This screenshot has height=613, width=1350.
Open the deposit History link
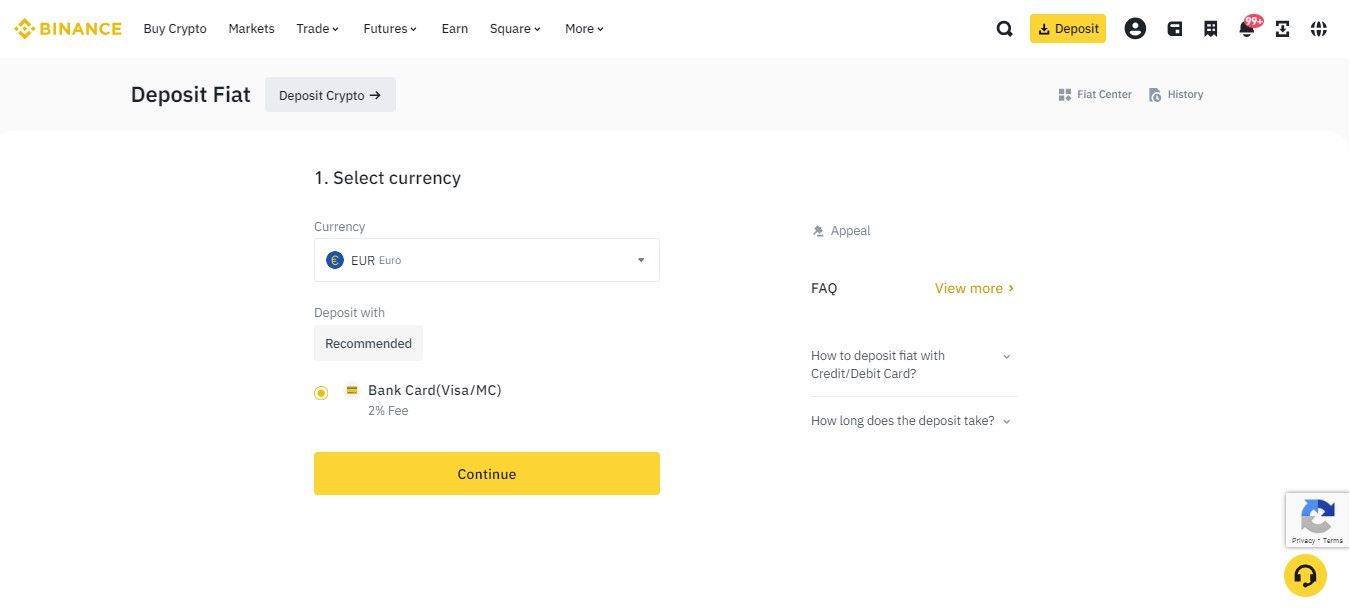point(1176,95)
